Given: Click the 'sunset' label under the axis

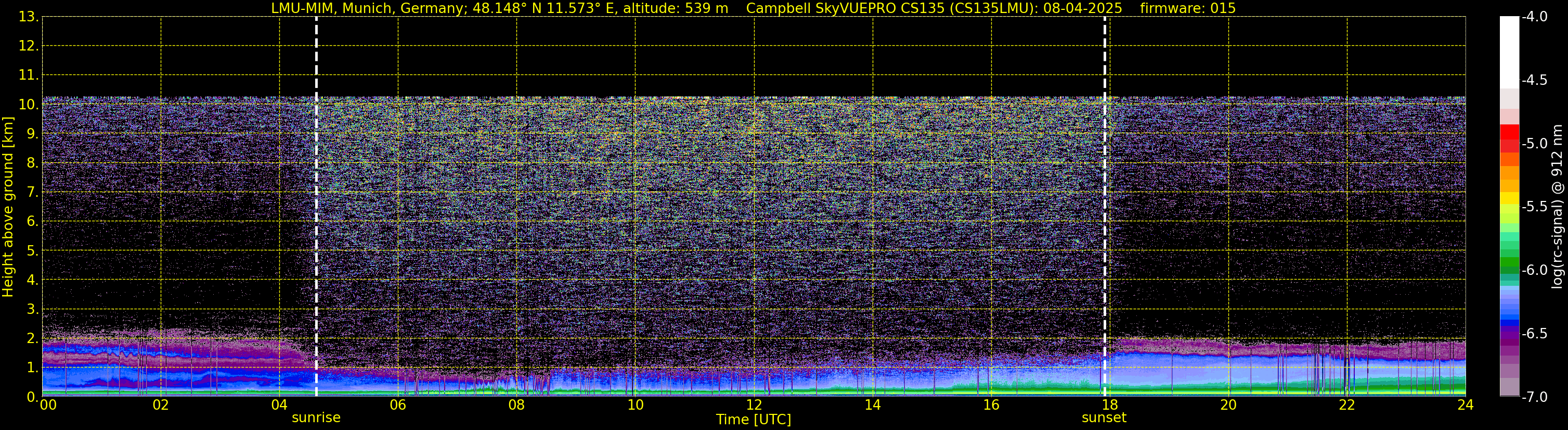Looking at the screenshot, I should click(1104, 418).
